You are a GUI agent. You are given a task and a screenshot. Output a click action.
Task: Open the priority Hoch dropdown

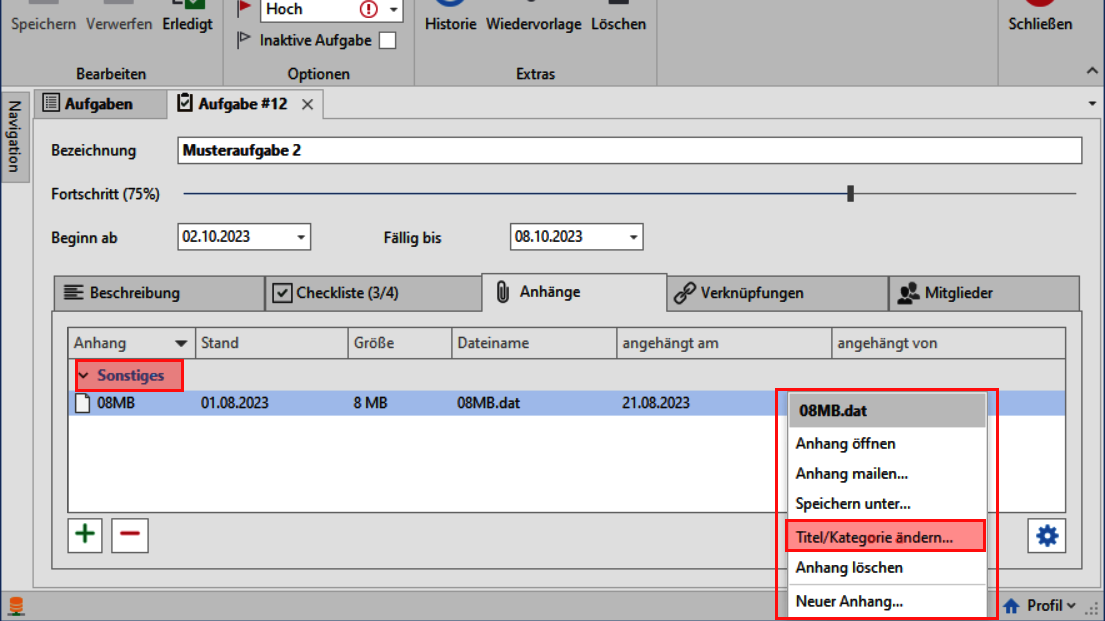(x=393, y=10)
